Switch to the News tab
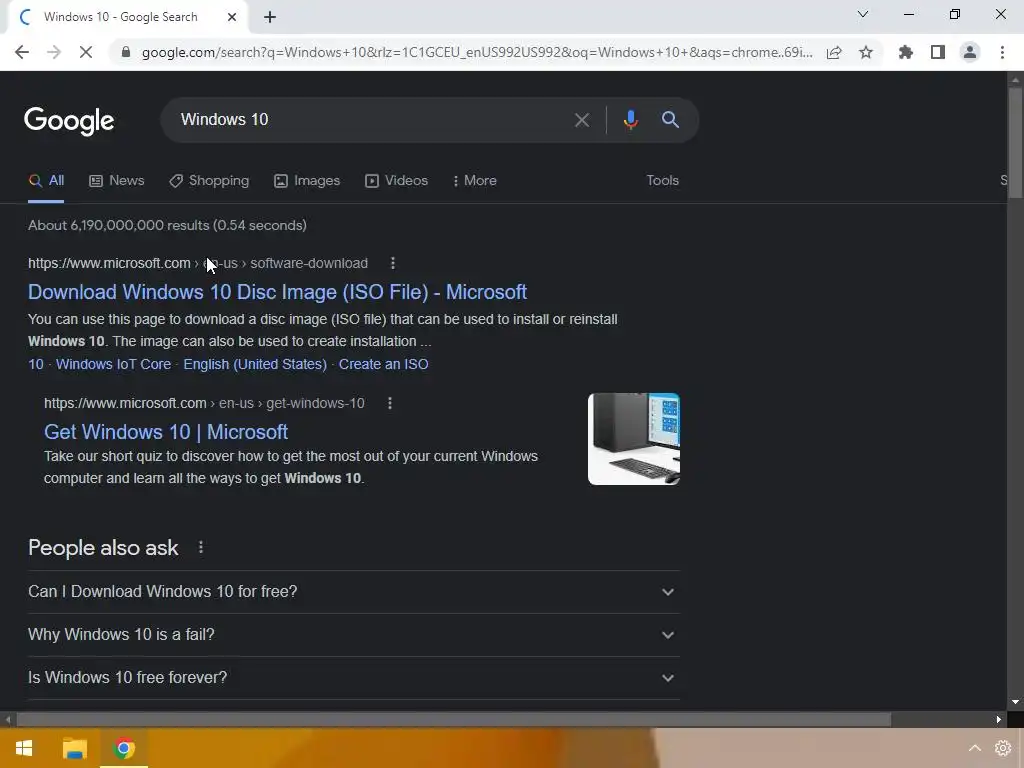 coord(117,181)
